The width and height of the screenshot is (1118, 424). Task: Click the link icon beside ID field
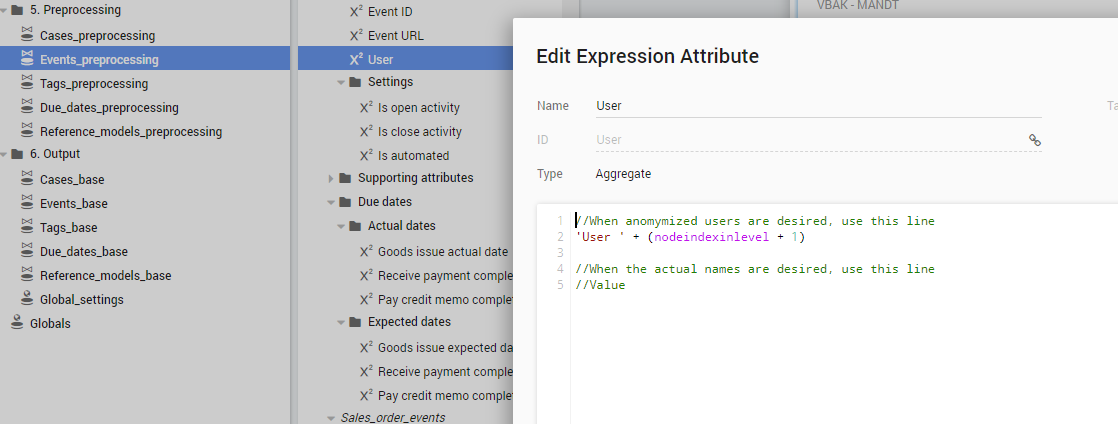1035,140
